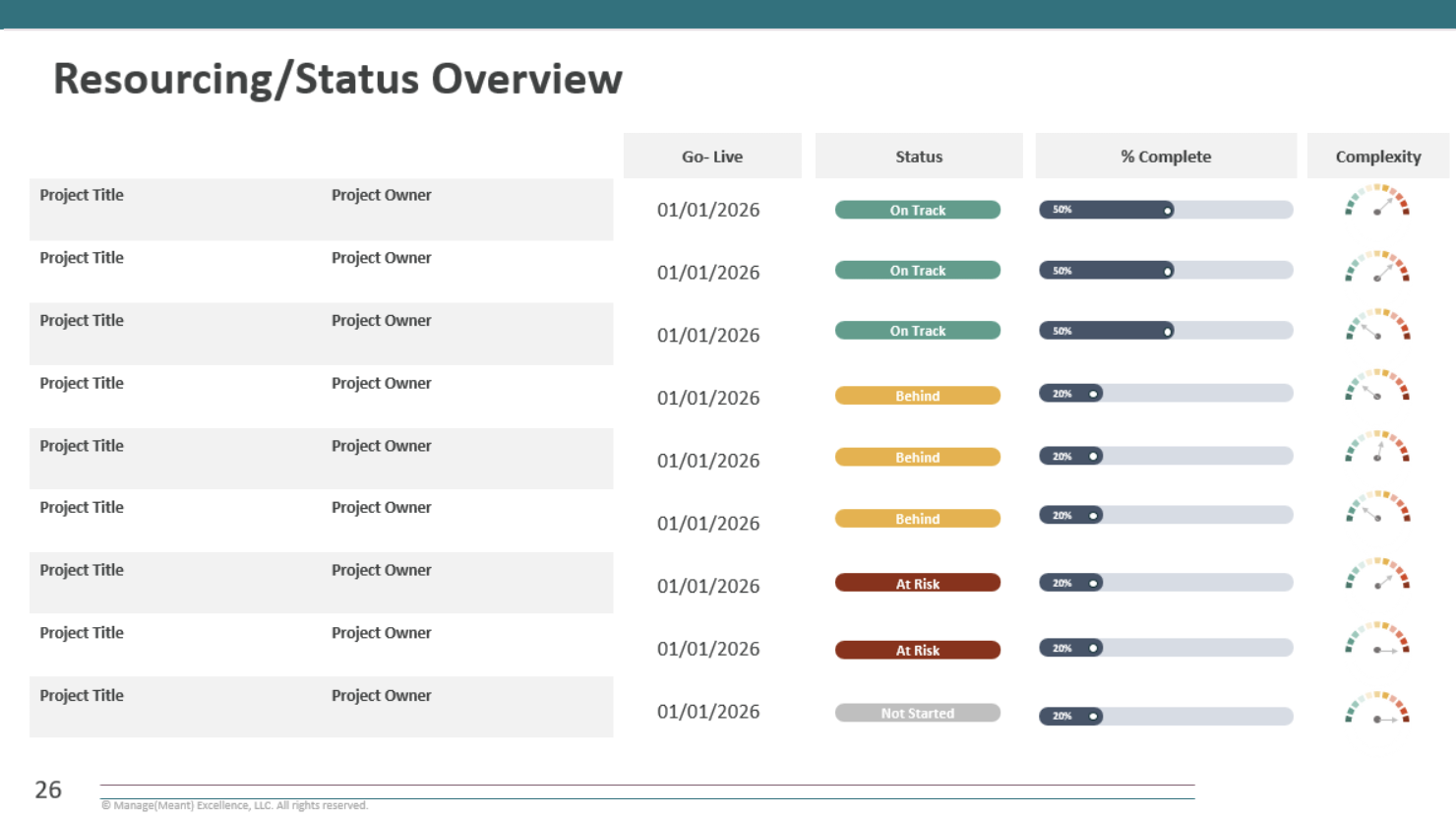Image resolution: width=1456 pixels, height=819 pixels.
Task: Click 01/01/2026 date in second At Risk row
Action: [x=708, y=649]
